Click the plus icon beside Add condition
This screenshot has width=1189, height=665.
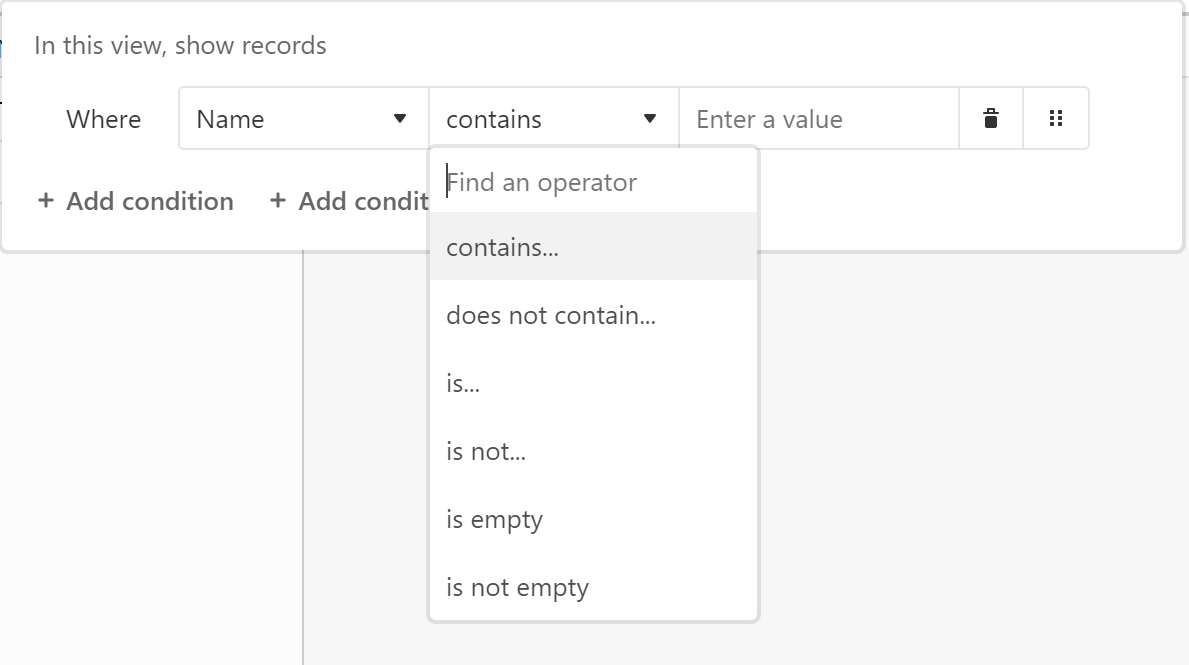45,201
